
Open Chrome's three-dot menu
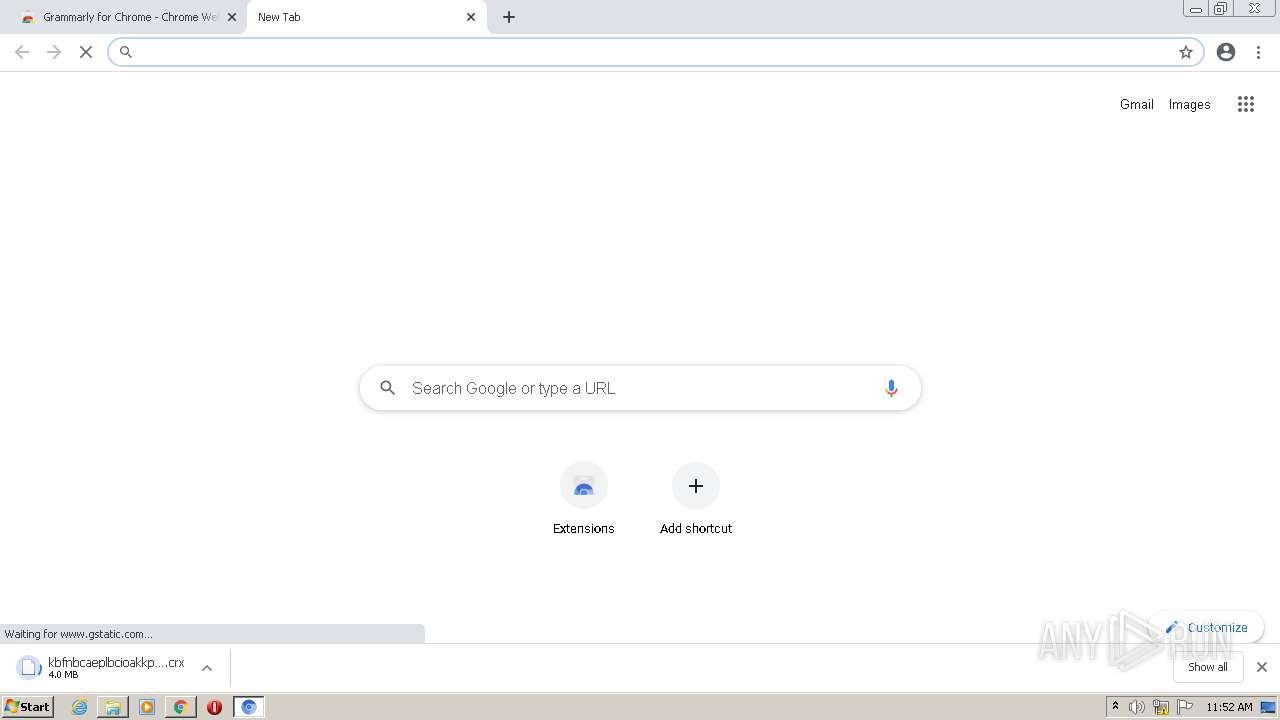click(1258, 52)
